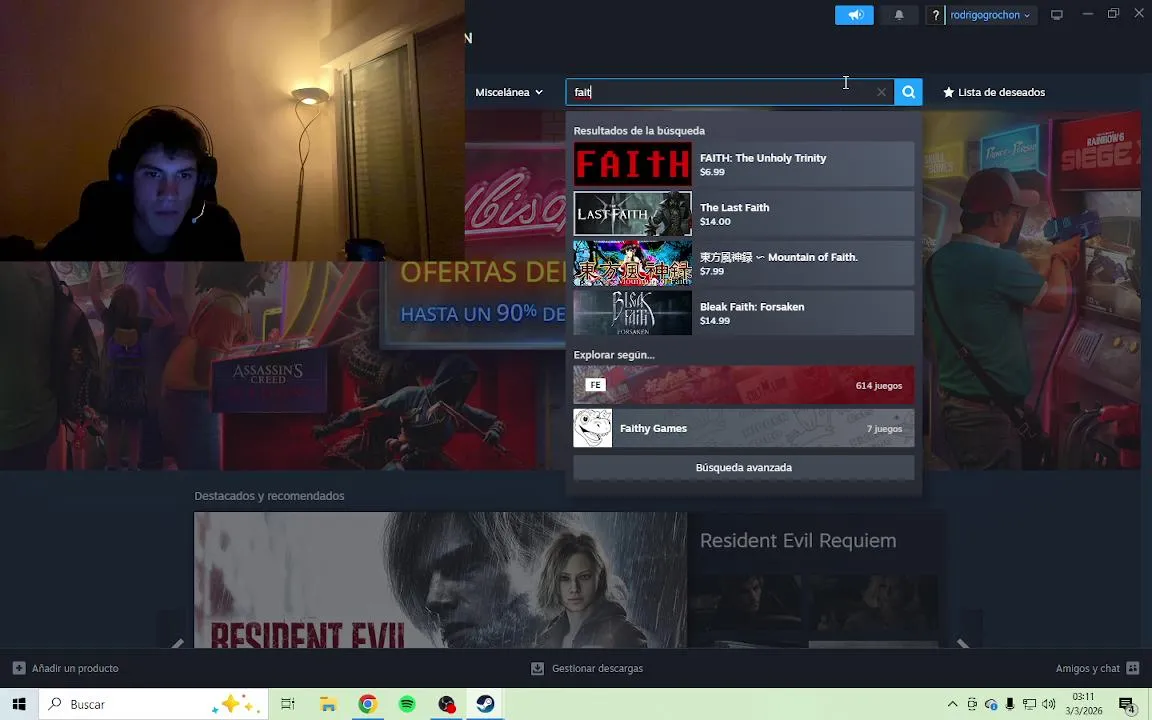This screenshot has height=720, width=1152.
Task: Click the microphone tray icon
Action: click(x=1009, y=704)
